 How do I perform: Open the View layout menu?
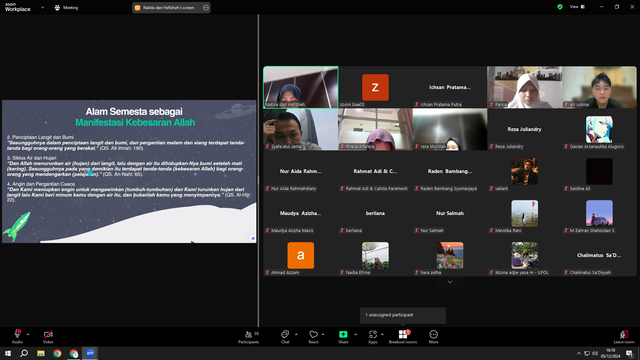(577, 7)
